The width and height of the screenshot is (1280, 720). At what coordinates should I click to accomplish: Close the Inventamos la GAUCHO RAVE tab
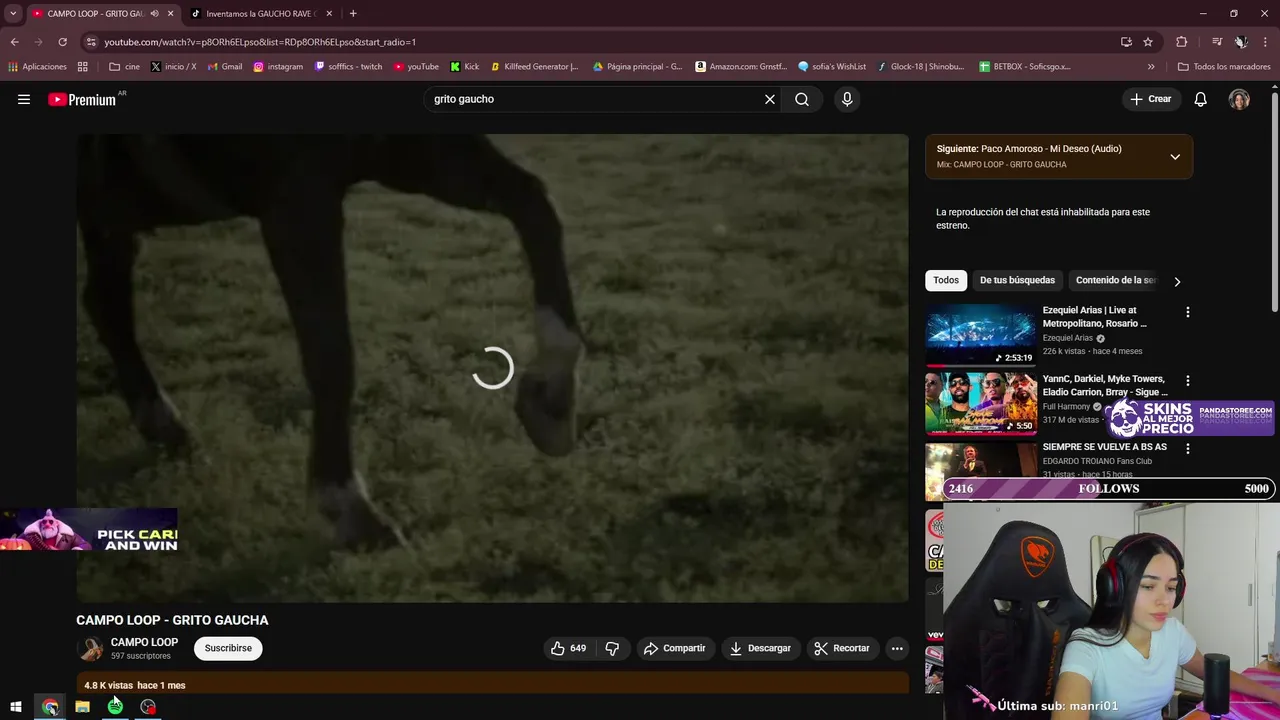[x=329, y=13]
